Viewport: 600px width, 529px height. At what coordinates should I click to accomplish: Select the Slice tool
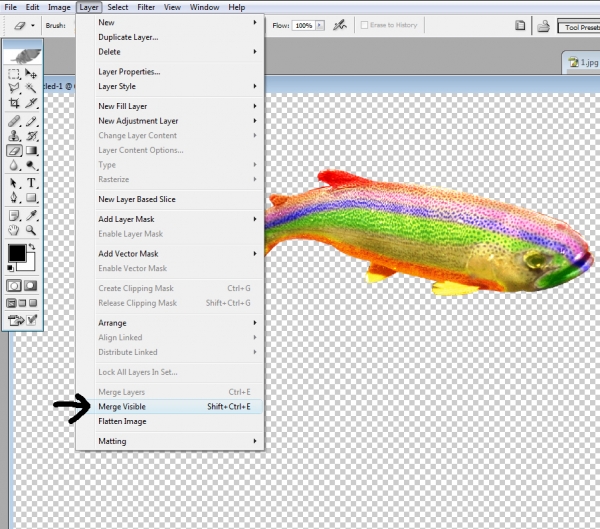click(31, 103)
